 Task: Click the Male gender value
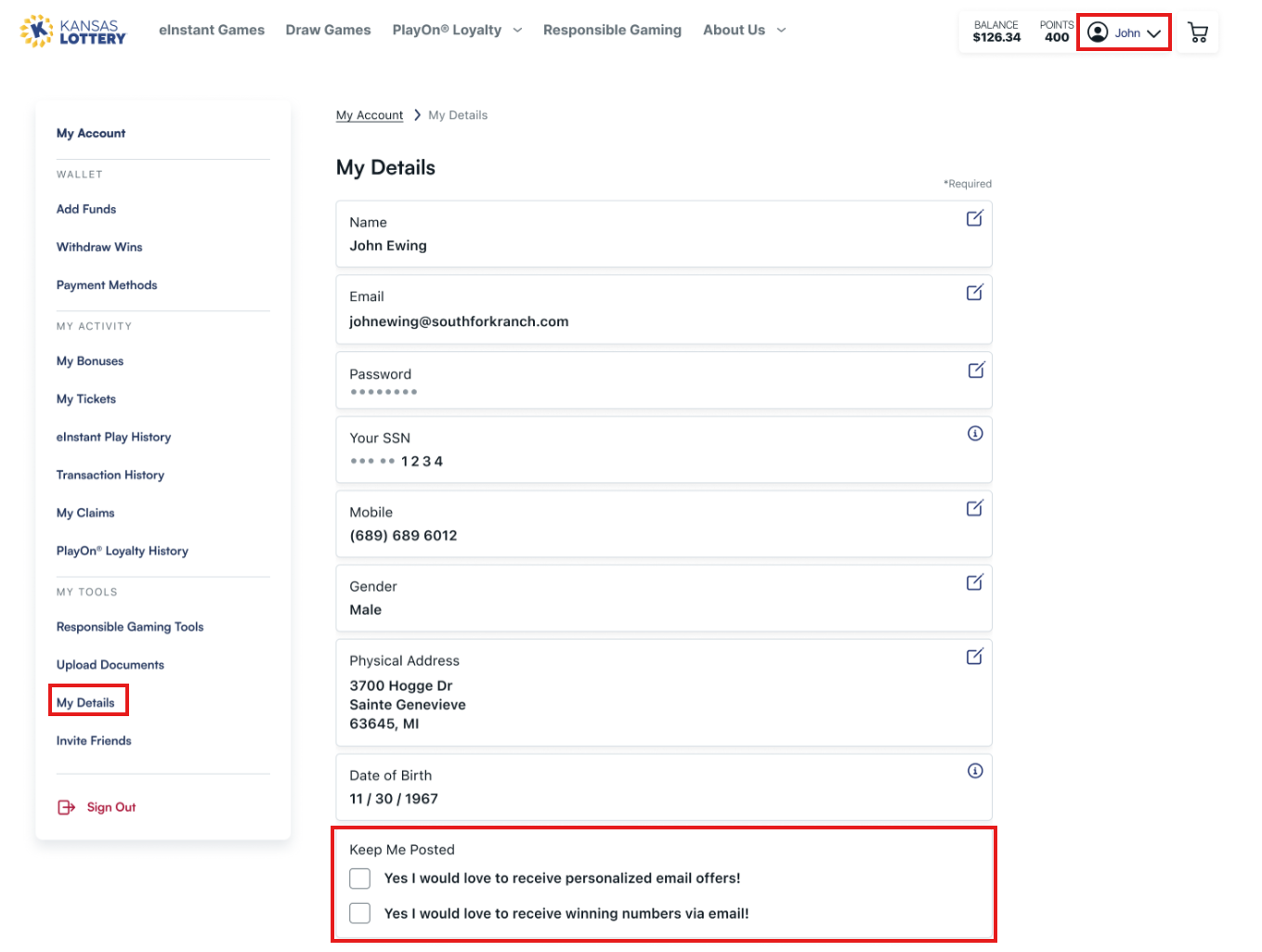tap(366, 610)
